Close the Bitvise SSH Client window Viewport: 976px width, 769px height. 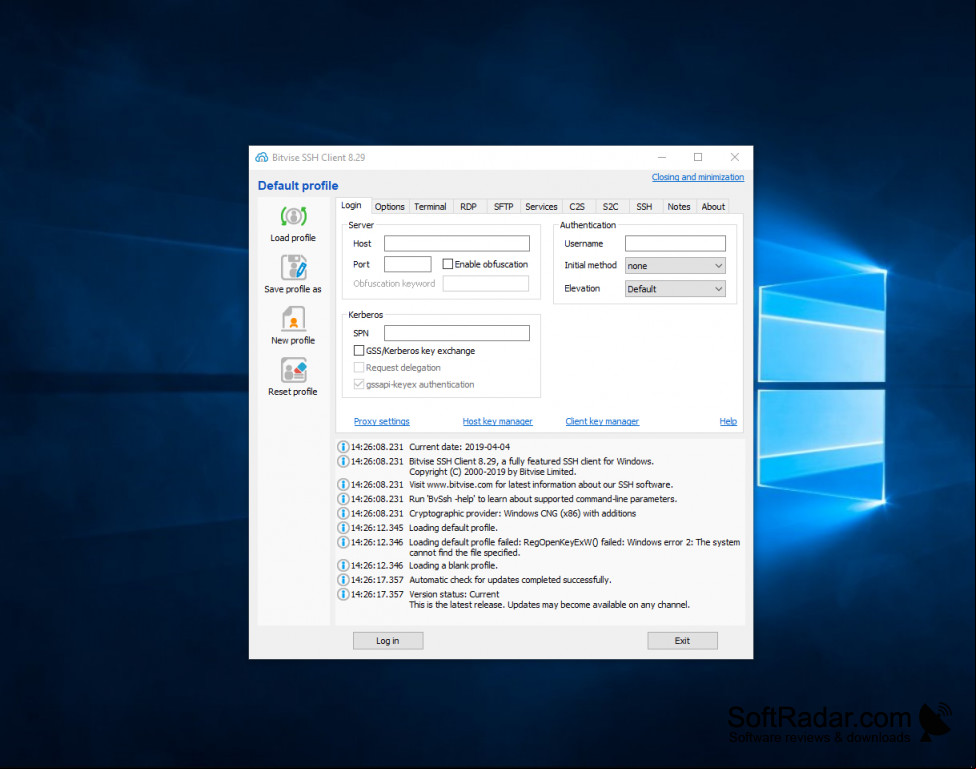point(734,158)
